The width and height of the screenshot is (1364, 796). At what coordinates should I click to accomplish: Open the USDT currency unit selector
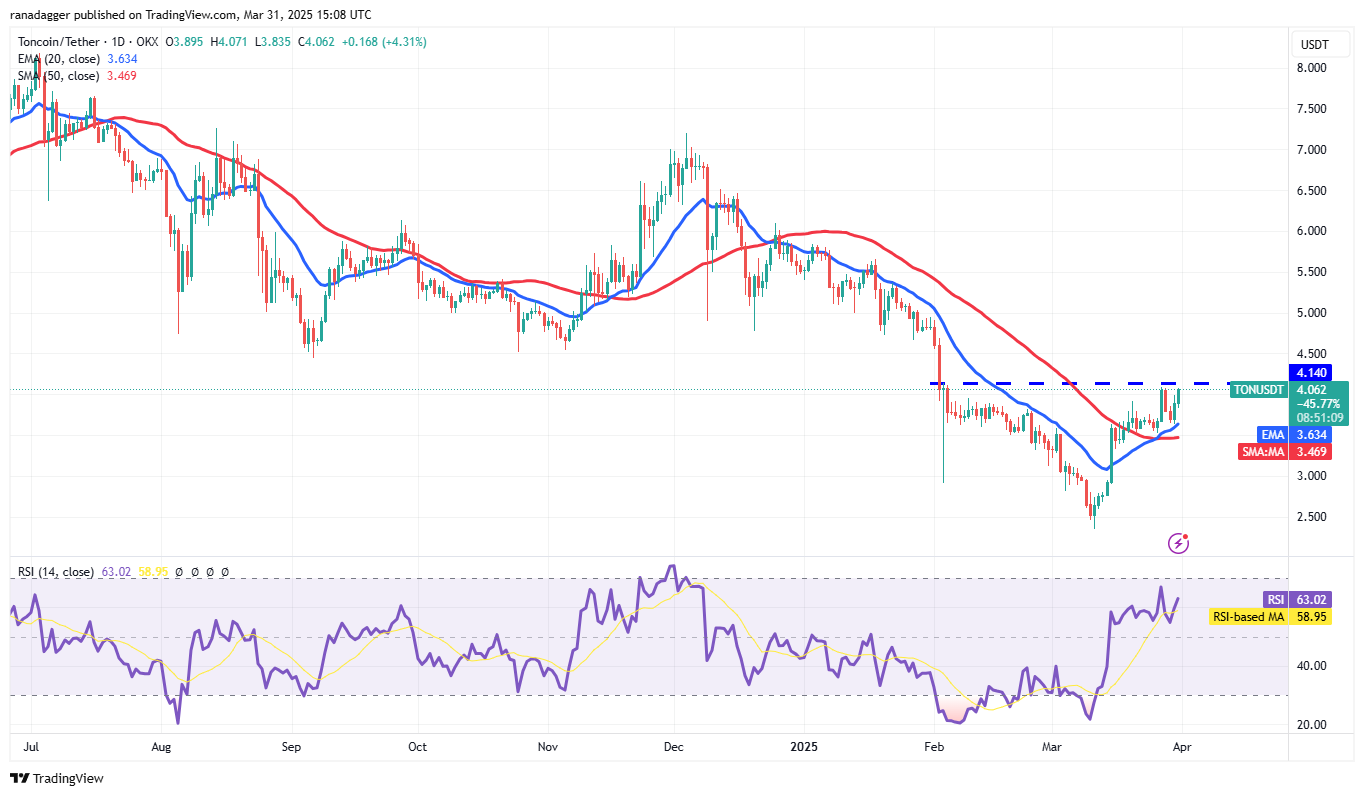coord(1317,44)
